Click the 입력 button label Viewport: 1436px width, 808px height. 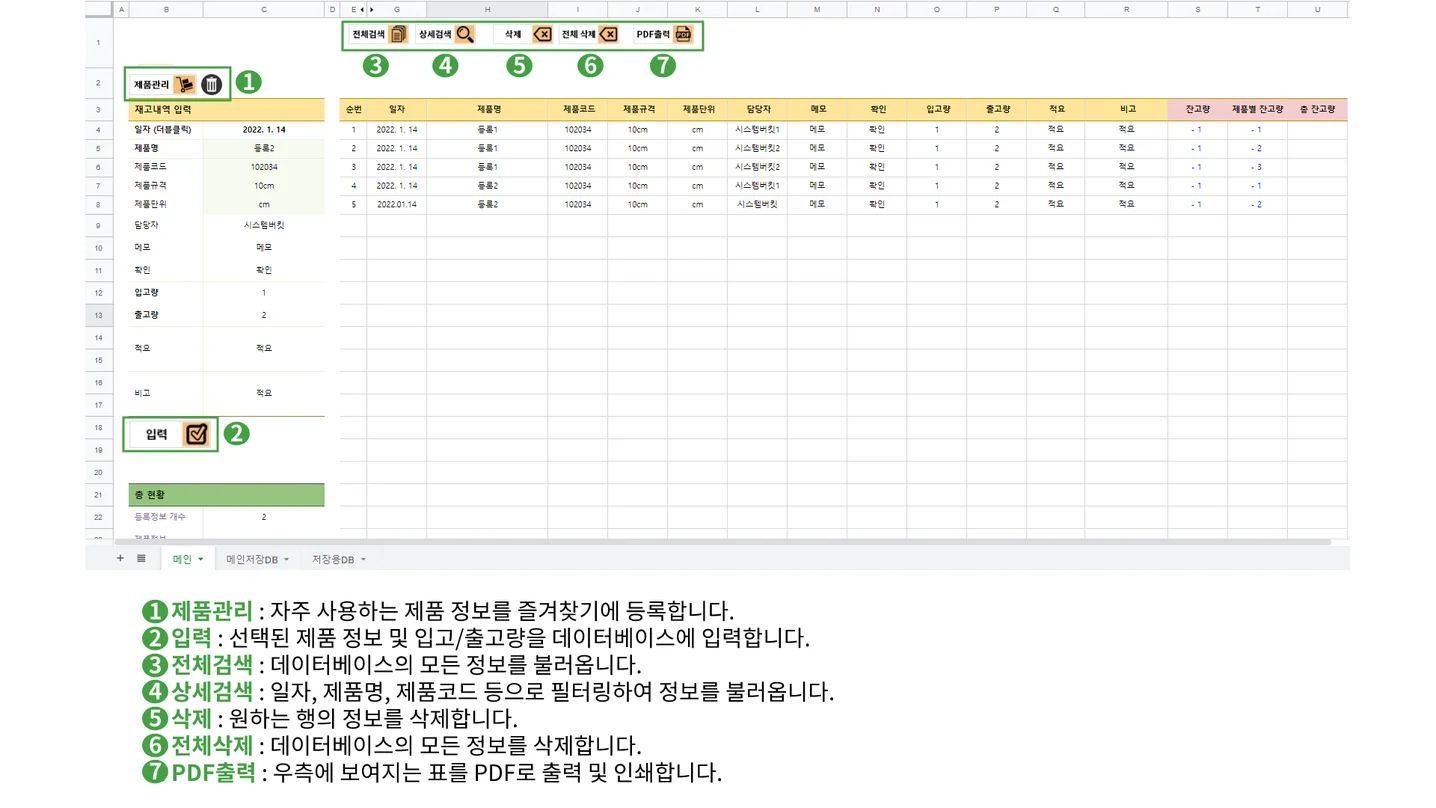coord(156,434)
